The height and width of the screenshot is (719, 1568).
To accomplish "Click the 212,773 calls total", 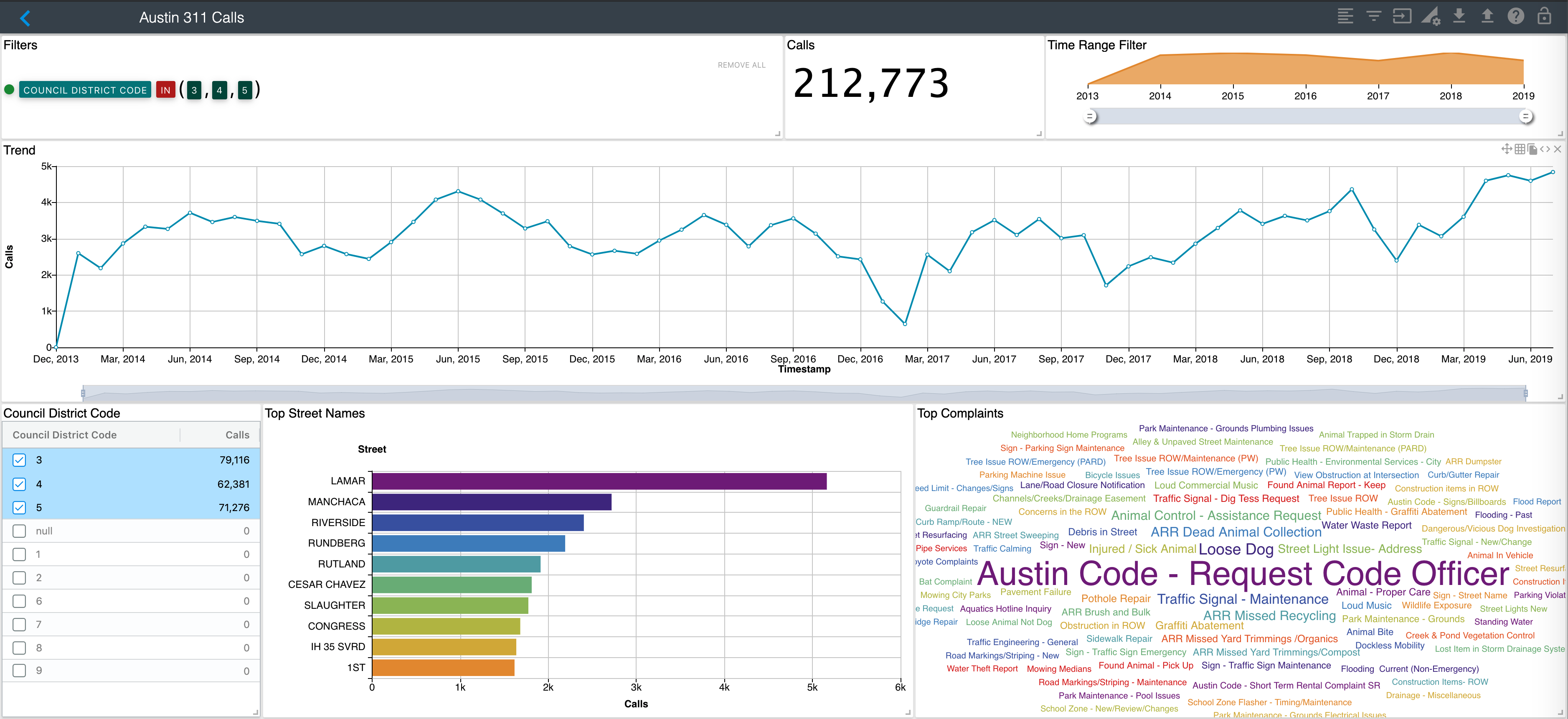I will 871,84.
